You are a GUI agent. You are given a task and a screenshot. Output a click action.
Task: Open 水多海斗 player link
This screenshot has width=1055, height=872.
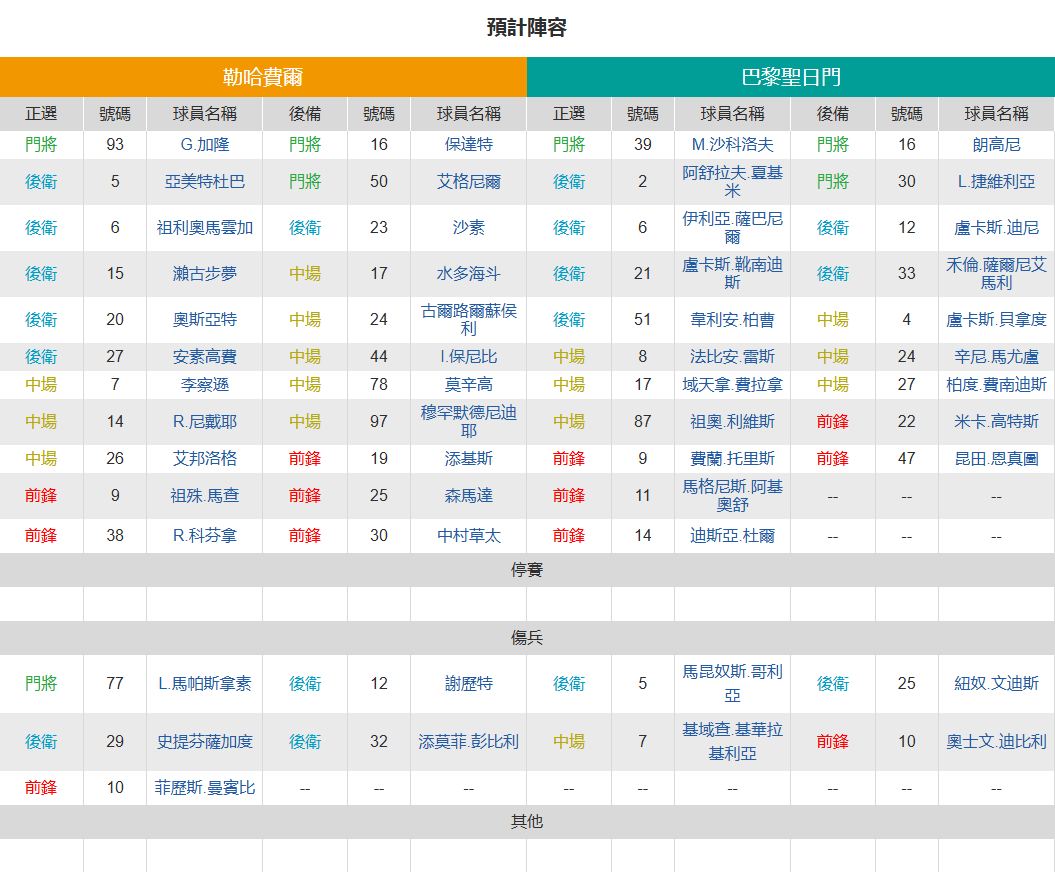468,274
